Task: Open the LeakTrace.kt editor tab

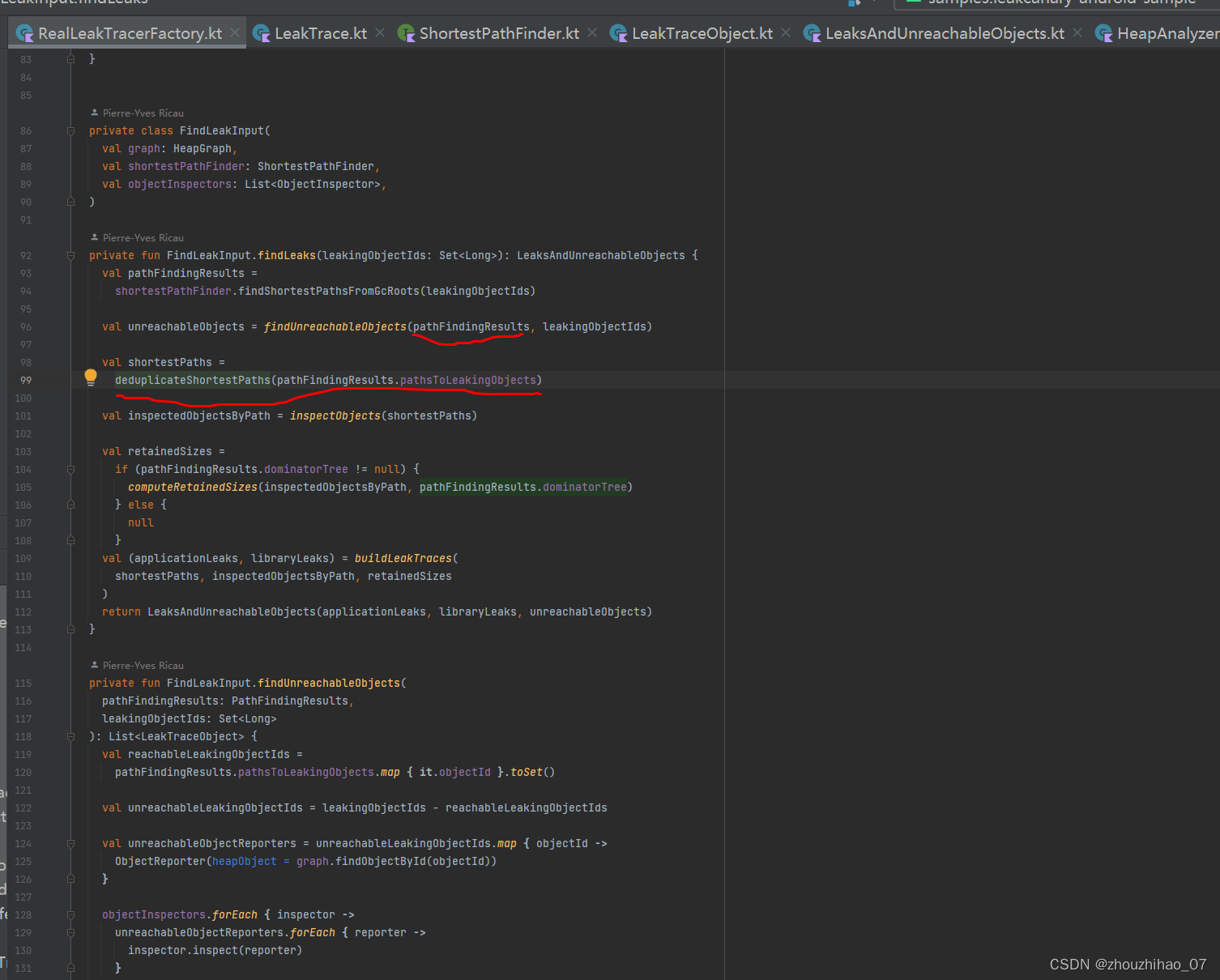Action: tap(321, 33)
